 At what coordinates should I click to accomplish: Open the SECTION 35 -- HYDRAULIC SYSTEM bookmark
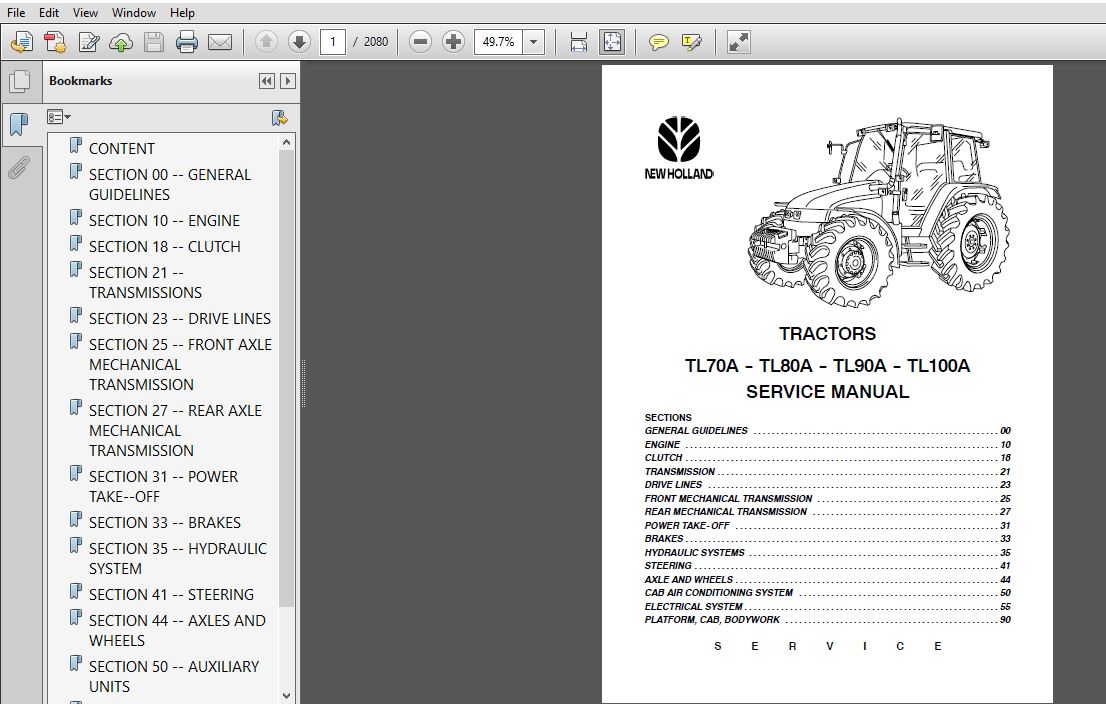pos(178,559)
